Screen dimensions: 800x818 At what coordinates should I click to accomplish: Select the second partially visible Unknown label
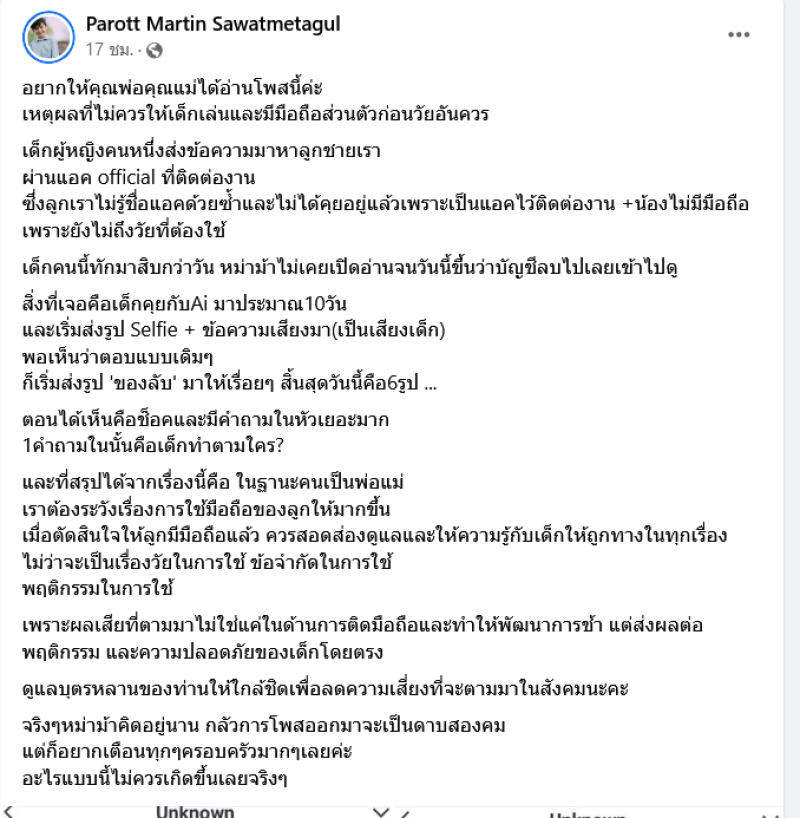[x=587, y=815]
